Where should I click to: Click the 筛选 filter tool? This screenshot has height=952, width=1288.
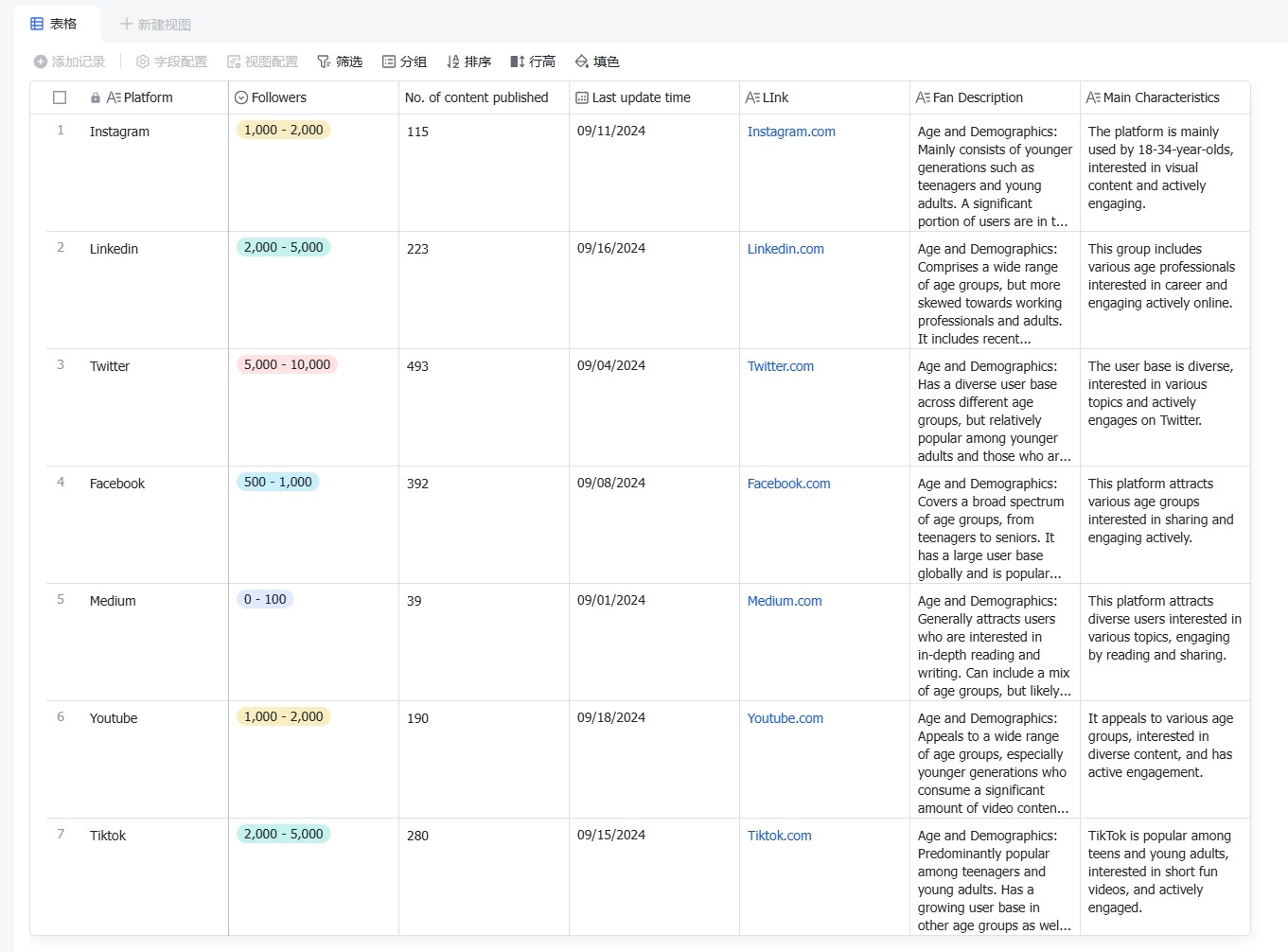[340, 62]
